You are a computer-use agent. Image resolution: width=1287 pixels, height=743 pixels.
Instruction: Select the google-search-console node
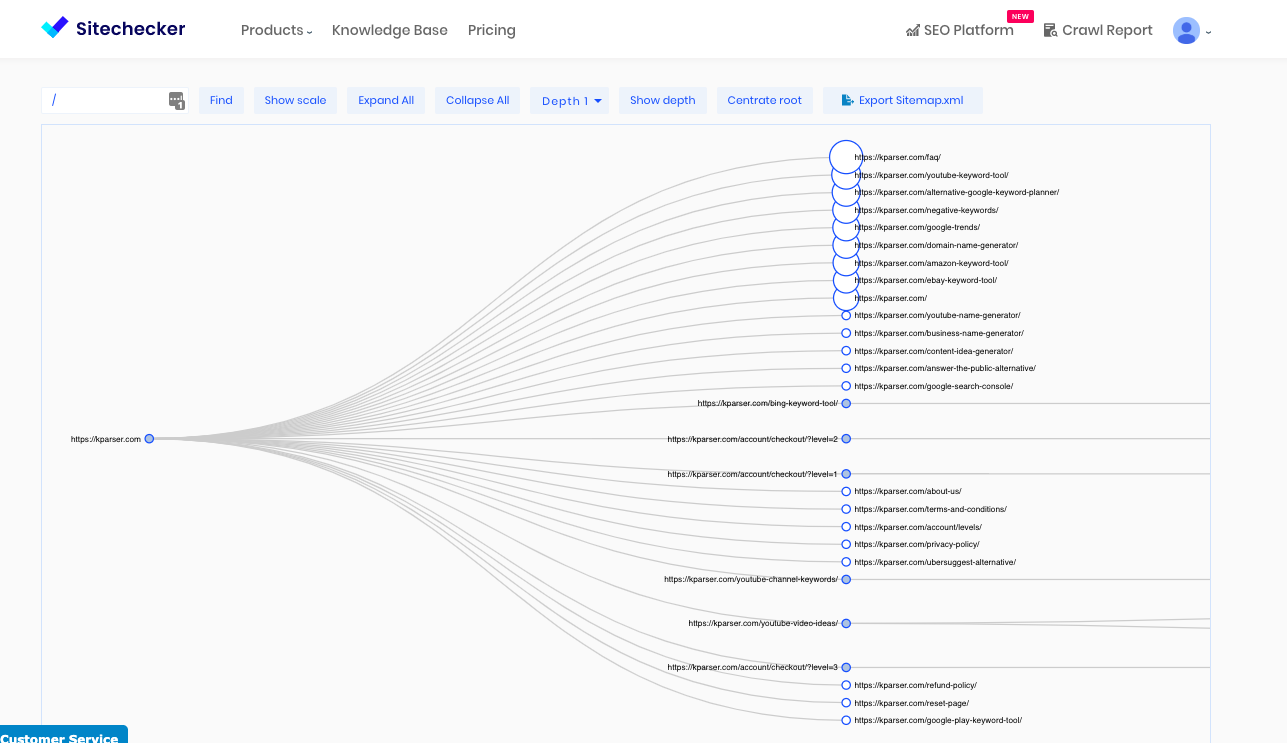[x=846, y=386]
